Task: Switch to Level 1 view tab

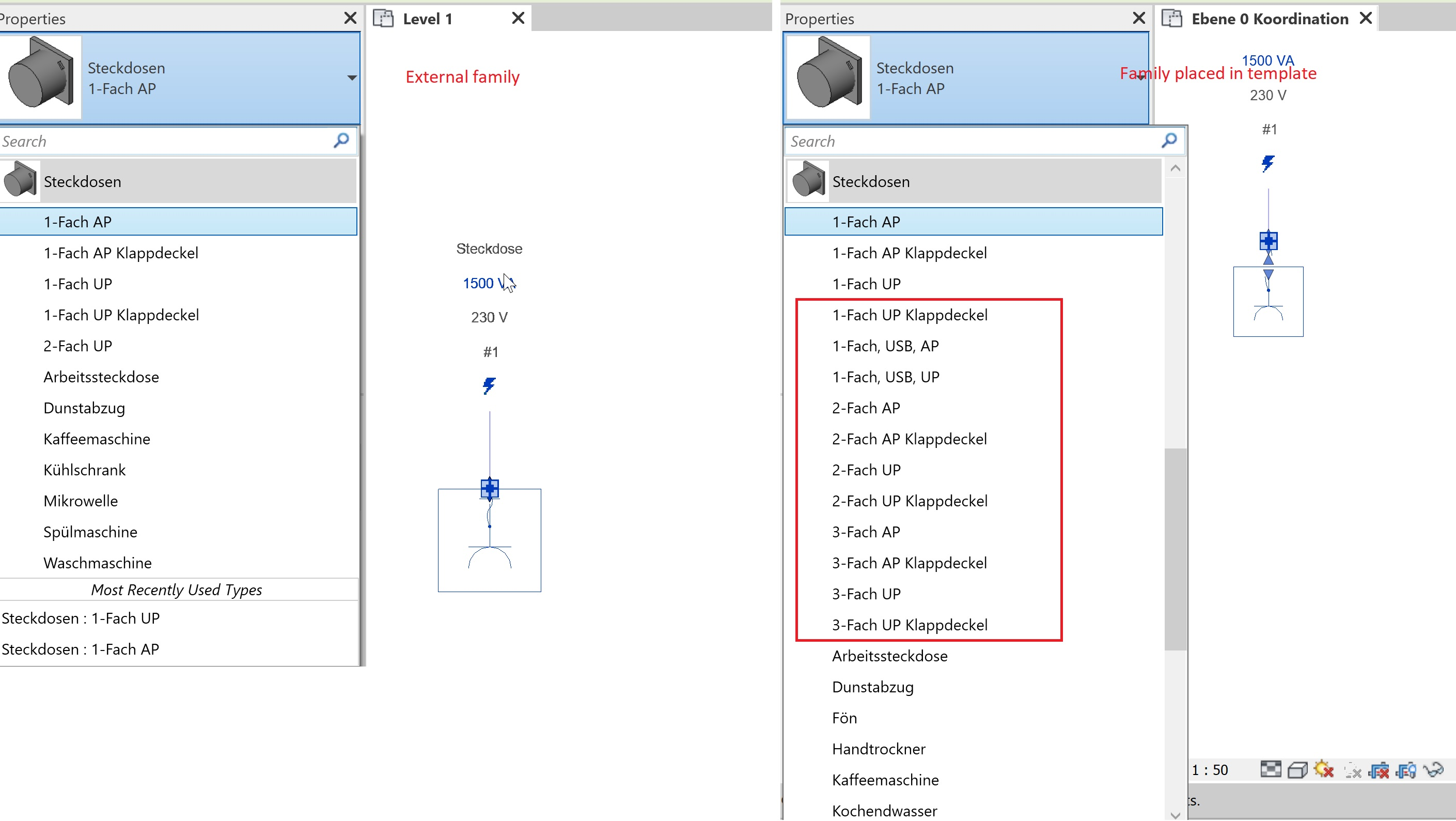Action: pyautogui.click(x=428, y=19)
